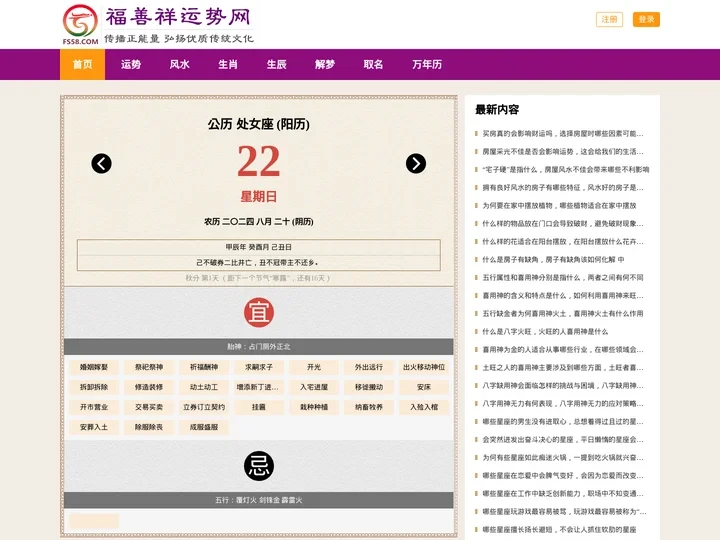This screenshot has width=720, height=540.
Task: Click the 祭祀祭神 tag
Action: [x=149, y=367]
